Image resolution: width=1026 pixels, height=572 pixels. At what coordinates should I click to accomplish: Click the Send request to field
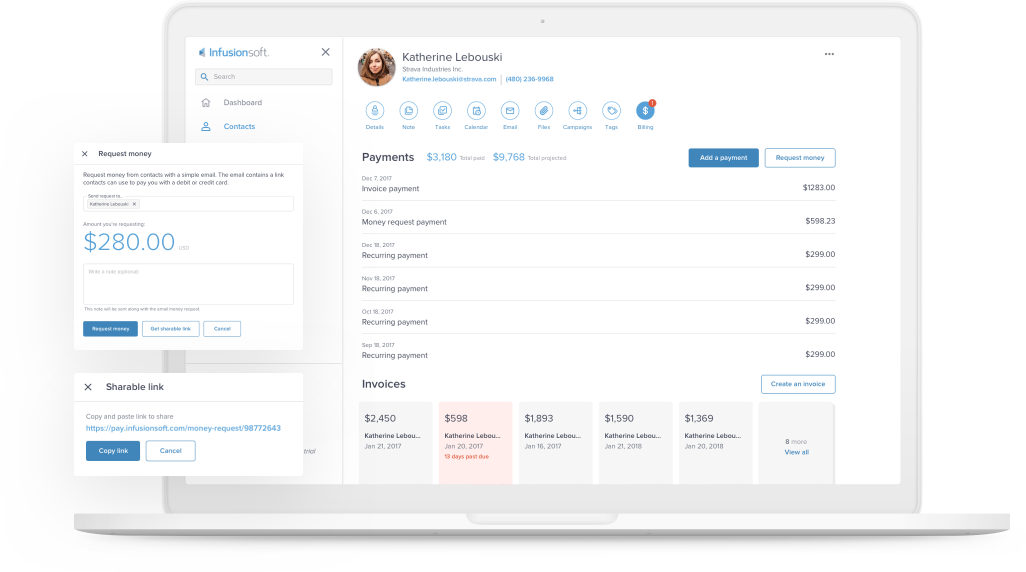(188, 202)
